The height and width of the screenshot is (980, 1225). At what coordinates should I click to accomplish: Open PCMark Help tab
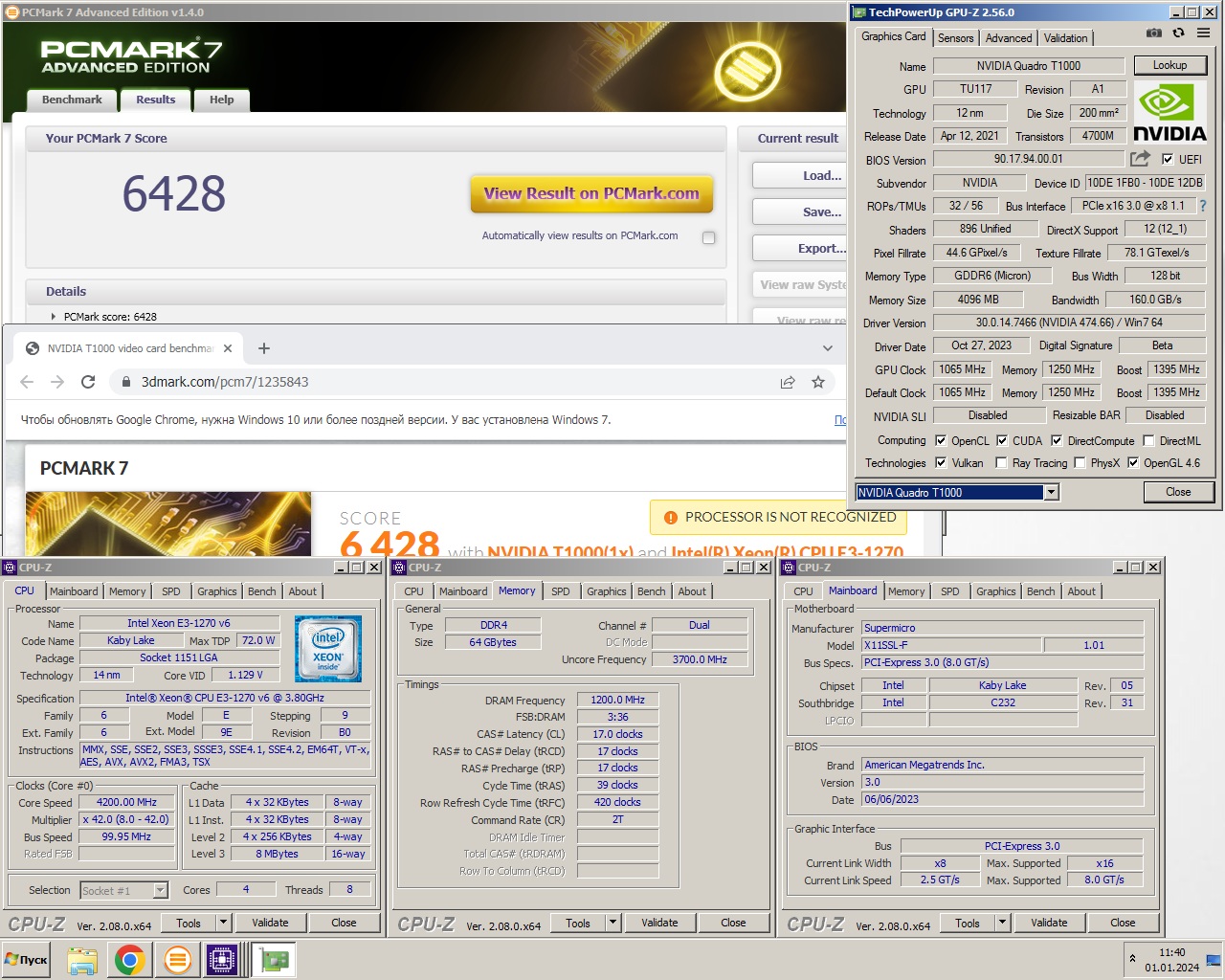(x=222, y=100)
